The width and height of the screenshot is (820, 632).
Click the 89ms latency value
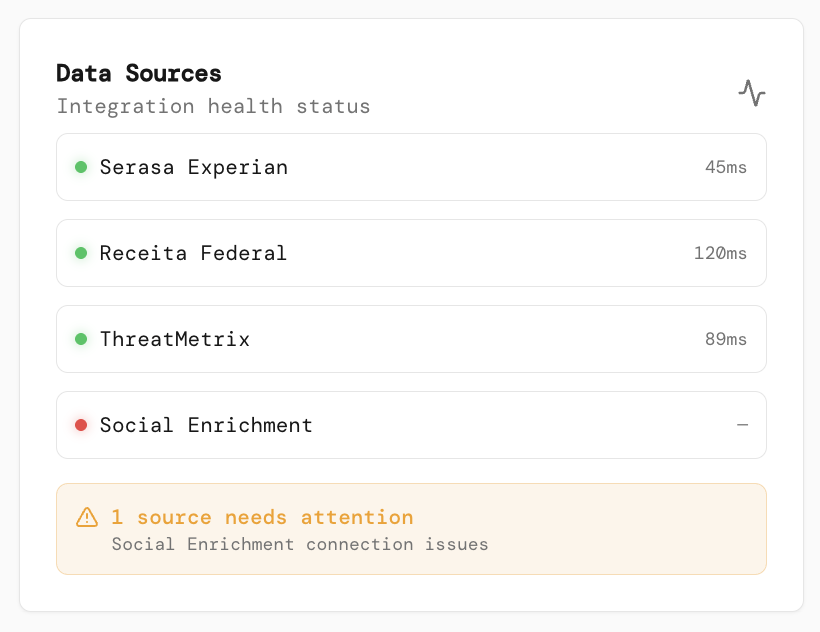[x=726, y=339]
